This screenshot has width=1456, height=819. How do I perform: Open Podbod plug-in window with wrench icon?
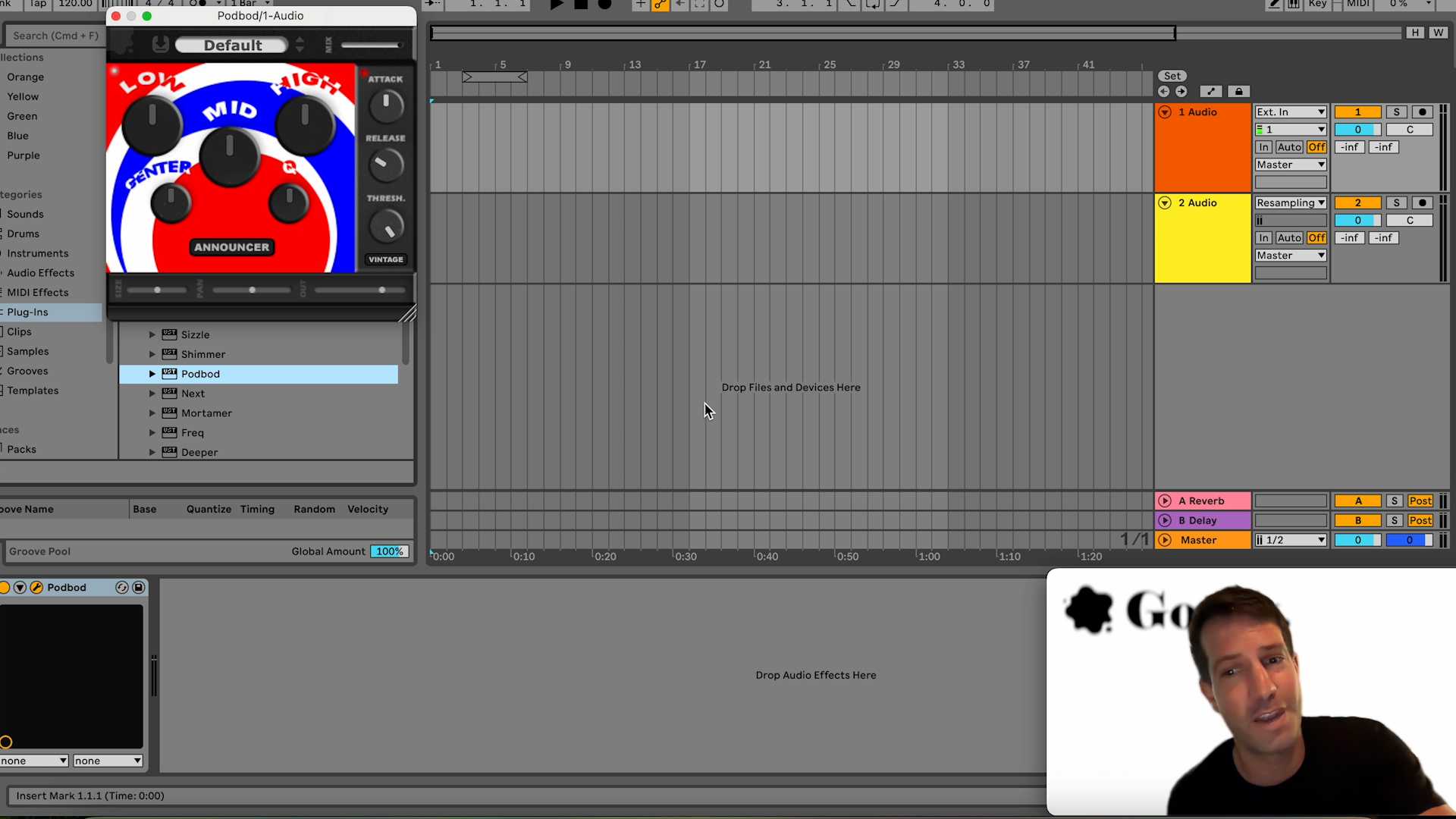pos(36,588)
